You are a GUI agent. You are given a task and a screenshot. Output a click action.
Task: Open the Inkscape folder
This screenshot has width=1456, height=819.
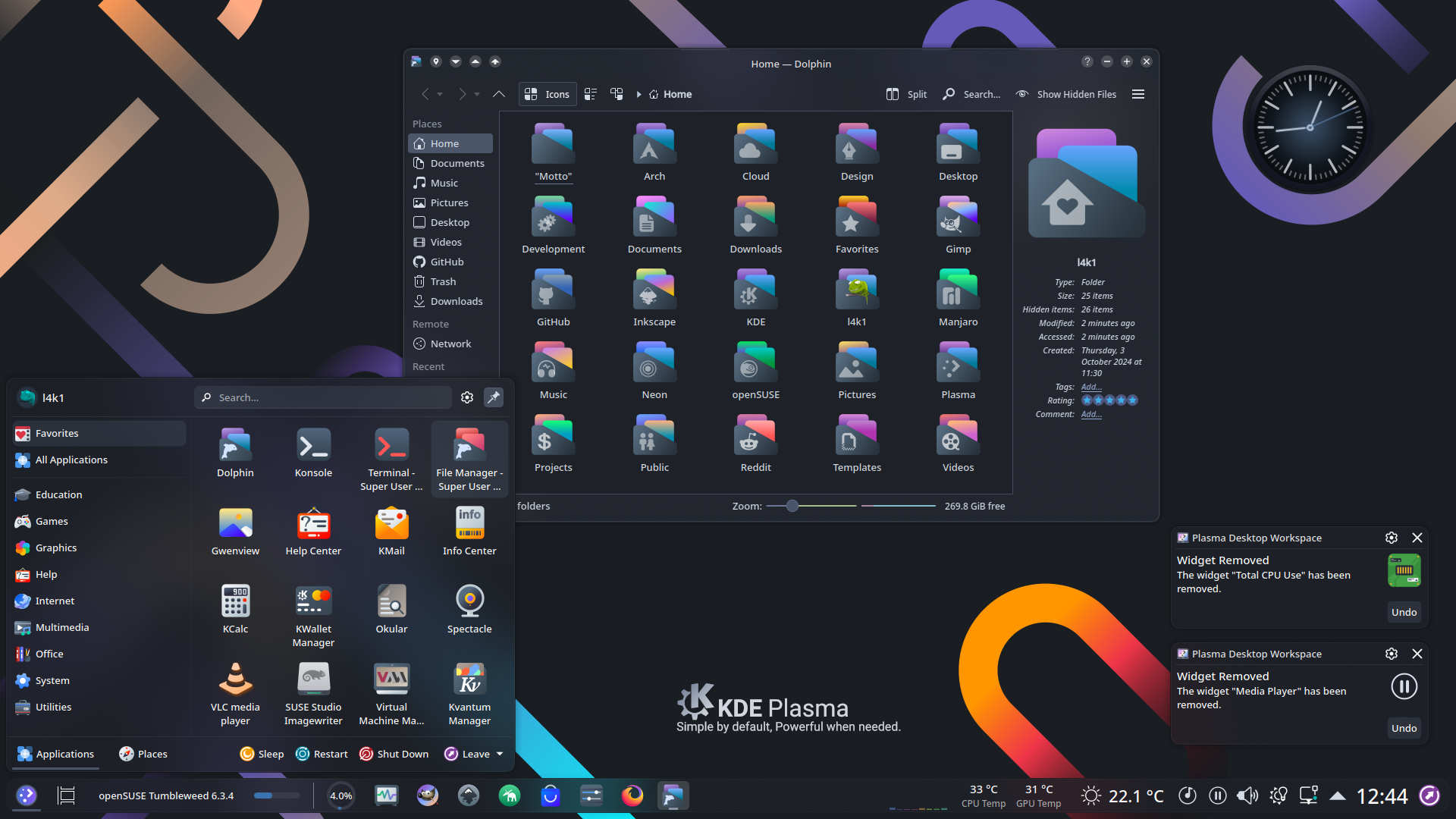(654, 298)
